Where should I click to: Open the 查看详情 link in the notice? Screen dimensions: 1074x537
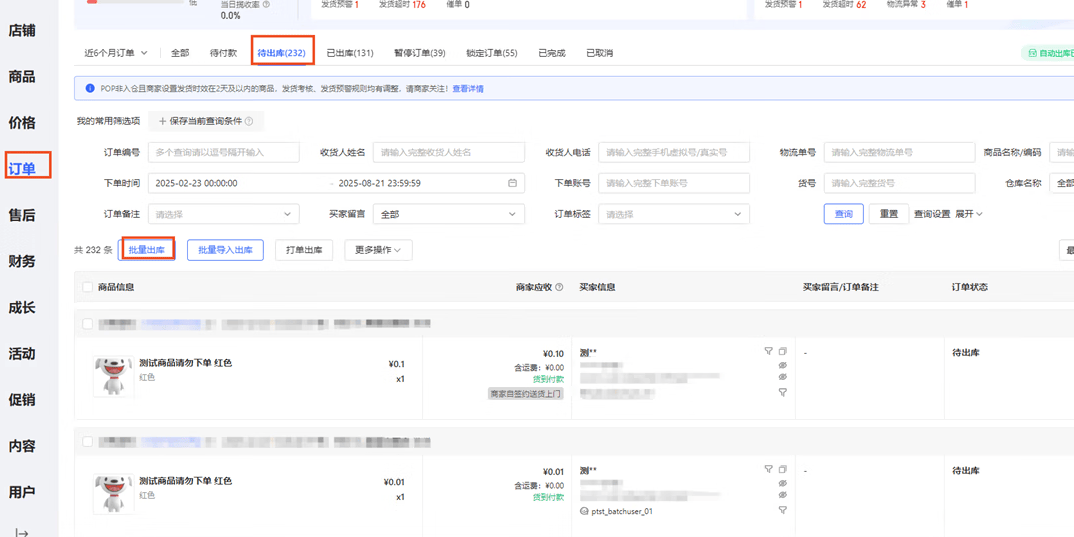(468, 89)
